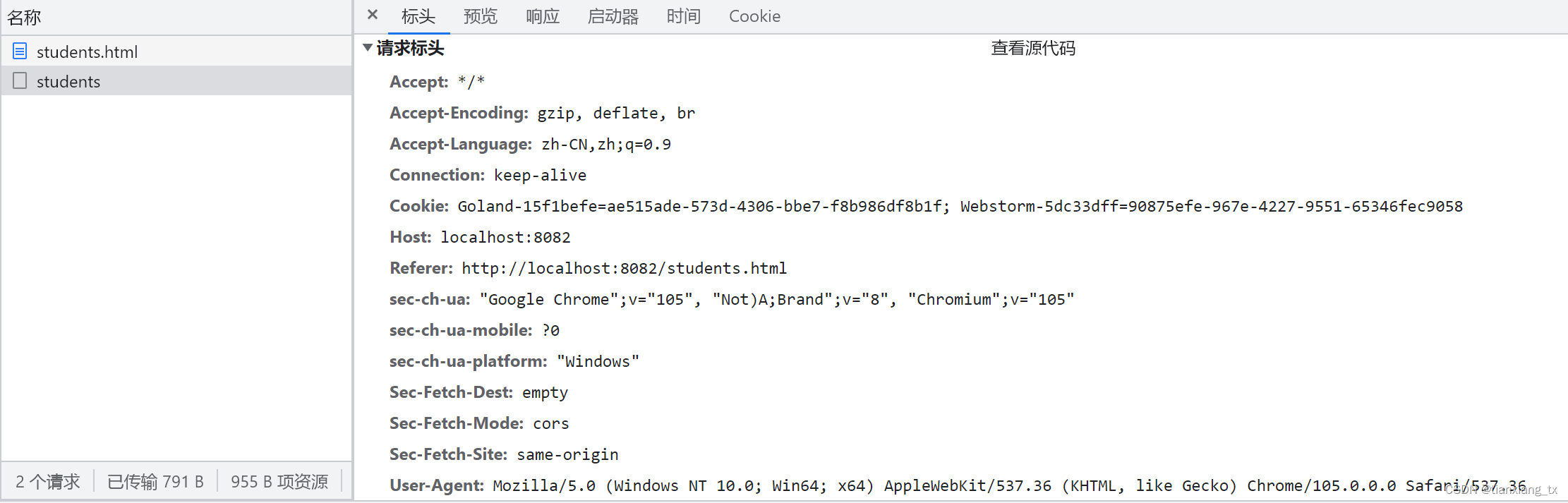Click the Host header value localhost:8082

[505, 237]
